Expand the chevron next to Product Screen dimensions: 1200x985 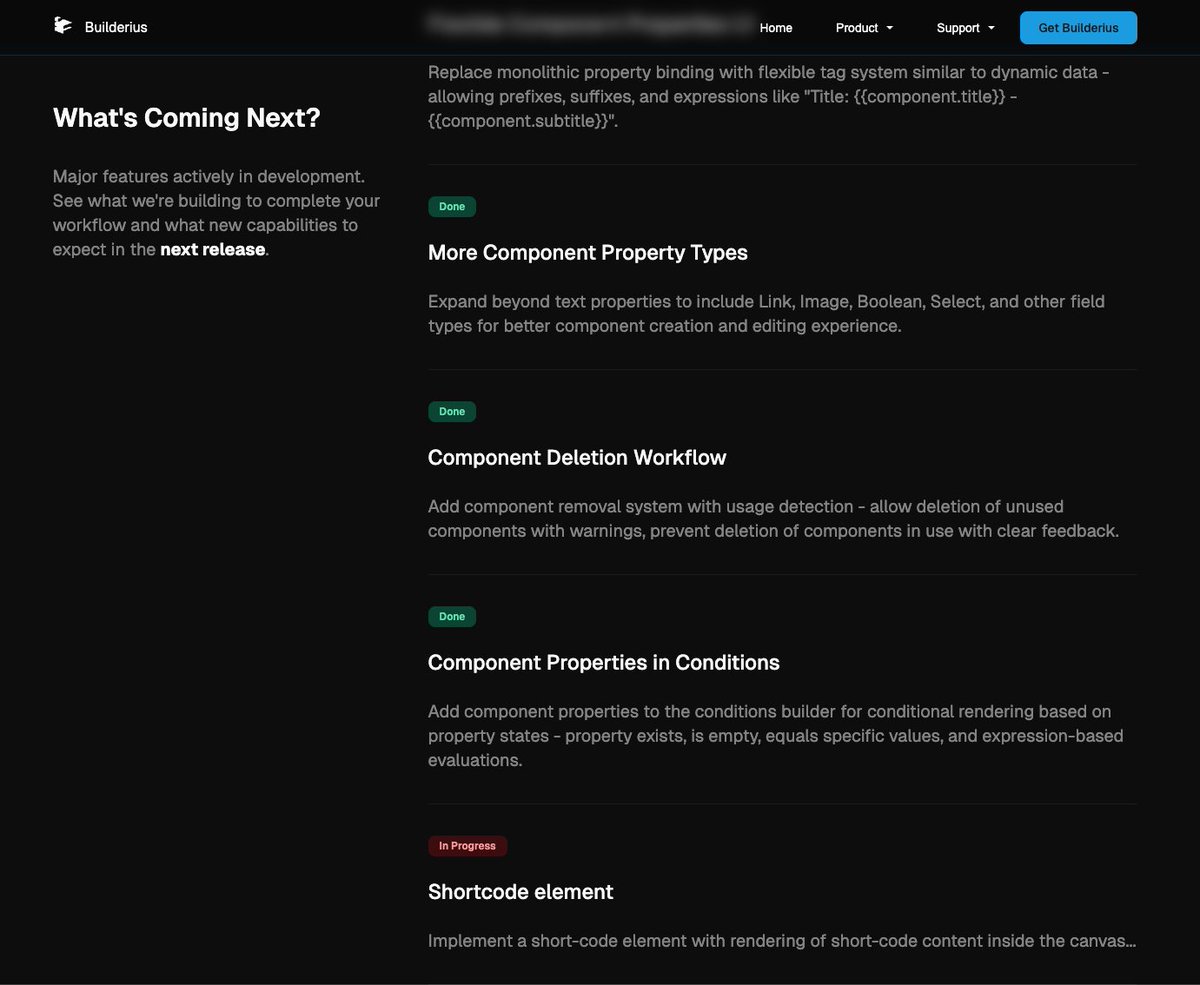click(x=890, y=28)
